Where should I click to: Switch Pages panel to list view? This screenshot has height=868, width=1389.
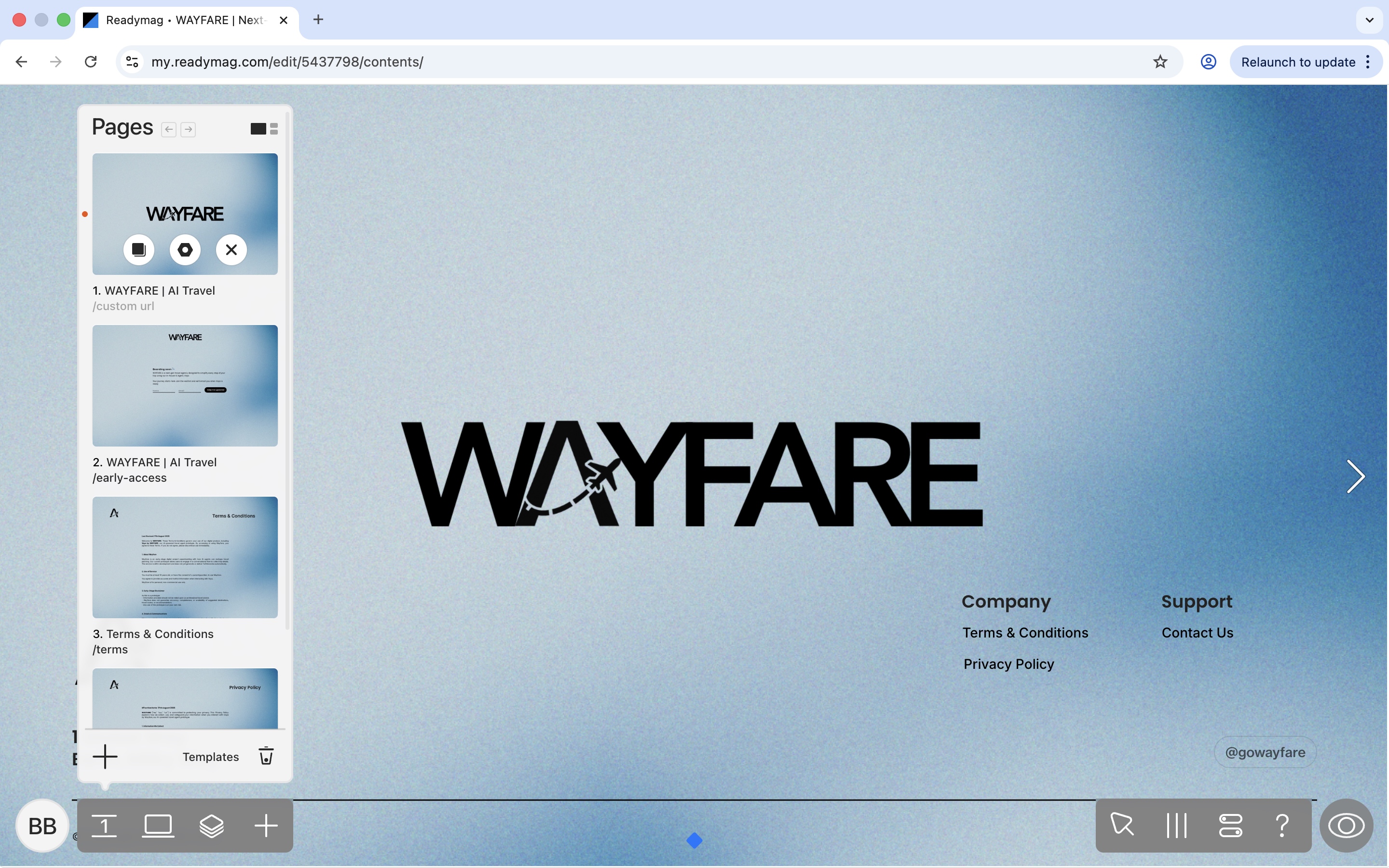(274, 129)
